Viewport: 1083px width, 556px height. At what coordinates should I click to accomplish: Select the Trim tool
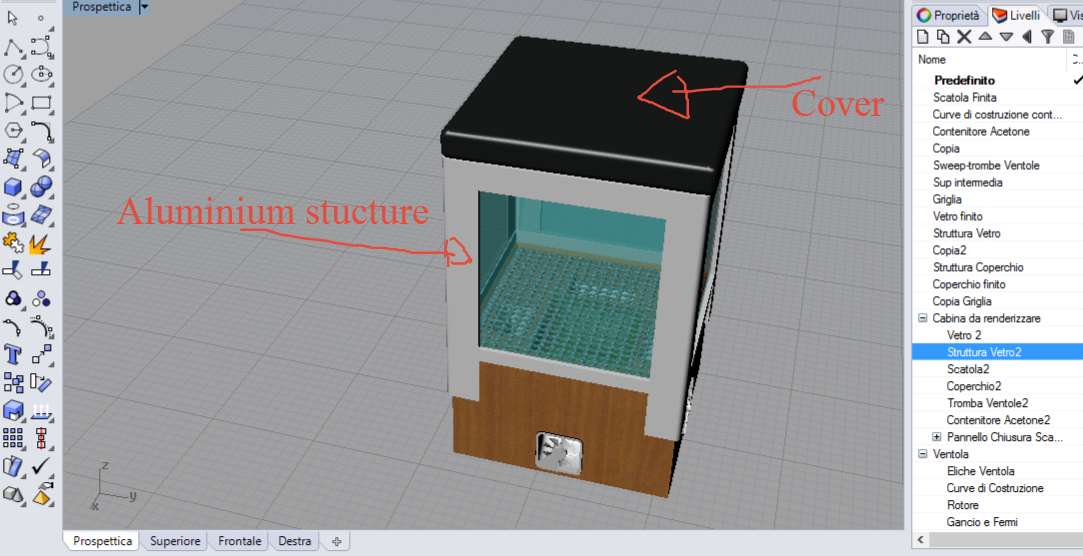(13, 271)
